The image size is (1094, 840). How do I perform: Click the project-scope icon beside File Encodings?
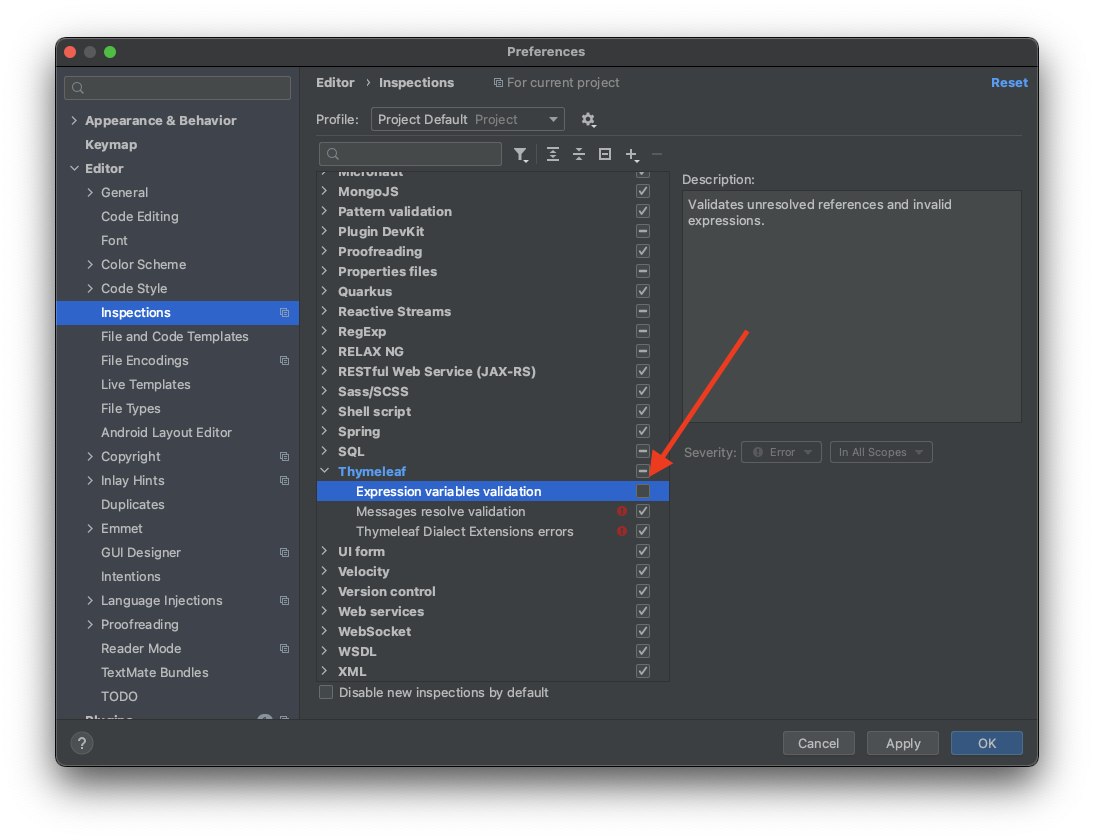point(285,361)
